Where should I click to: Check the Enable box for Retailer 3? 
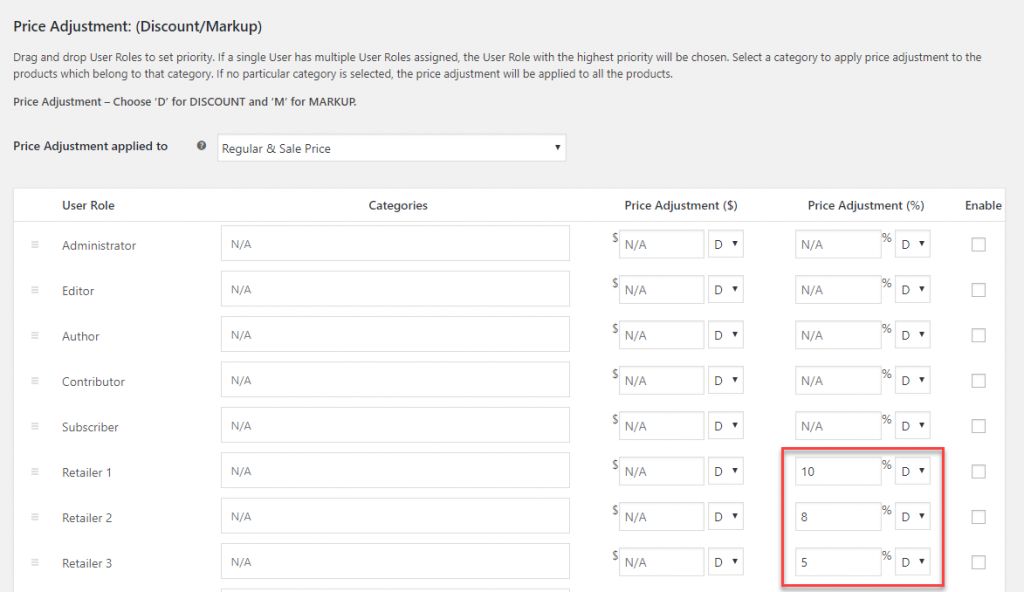pos(978,562)
